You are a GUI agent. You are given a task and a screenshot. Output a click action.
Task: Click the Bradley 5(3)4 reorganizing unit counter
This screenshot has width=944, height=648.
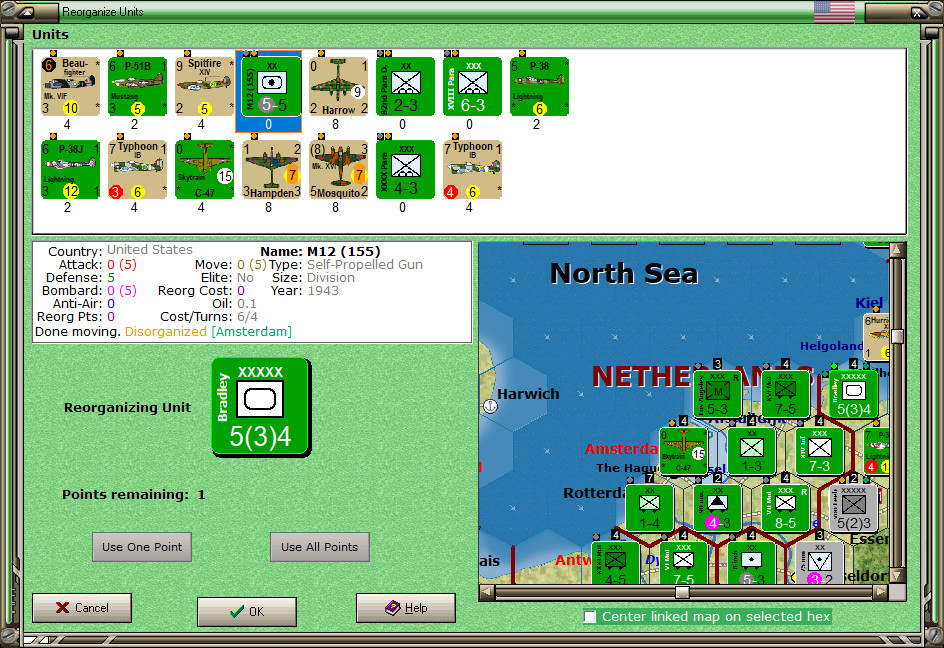(x=261, y=407)
